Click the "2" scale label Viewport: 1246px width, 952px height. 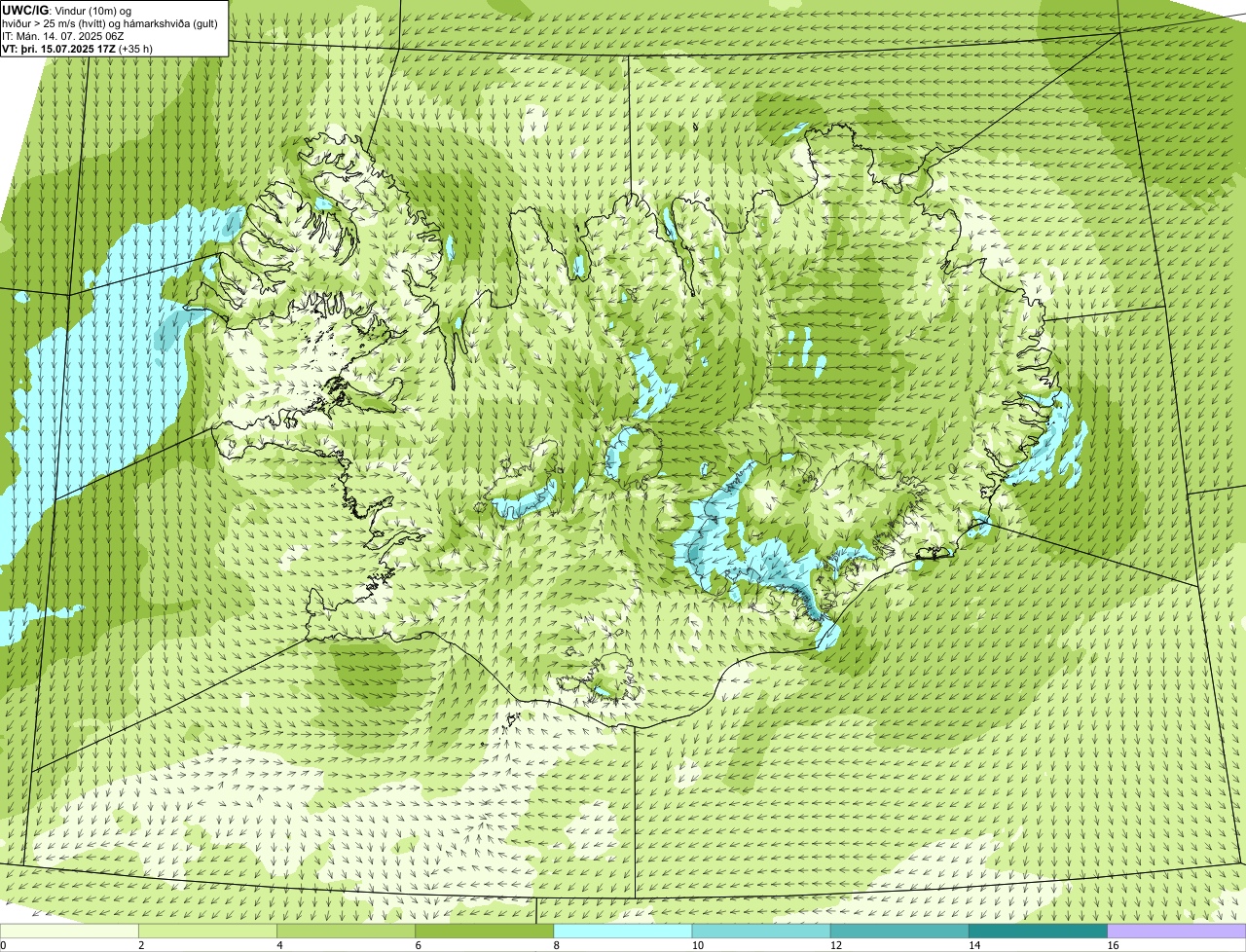[141, 945]
